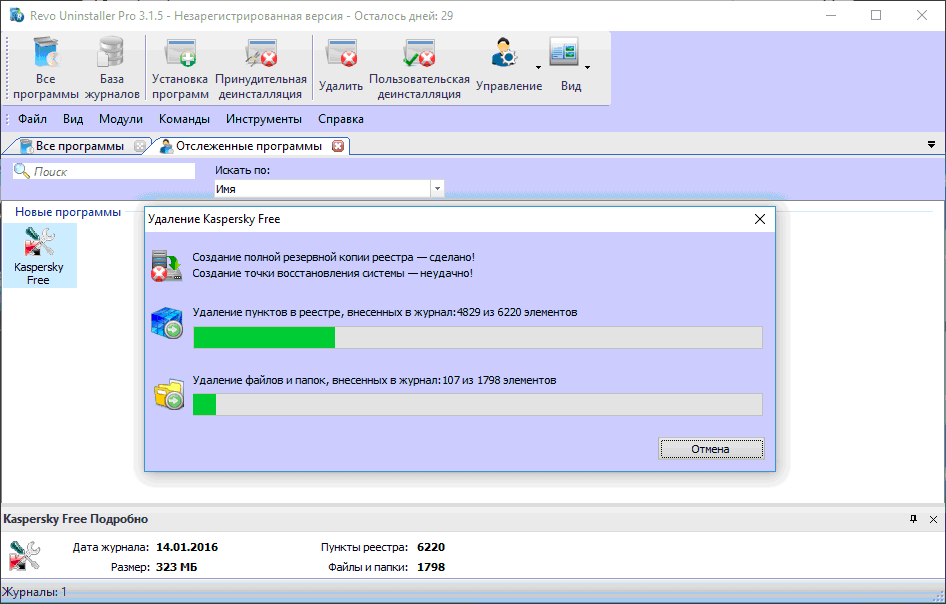The image size is (946, 604).
Task: Click the Kaspersky icon in details panel
Action: 25,555
